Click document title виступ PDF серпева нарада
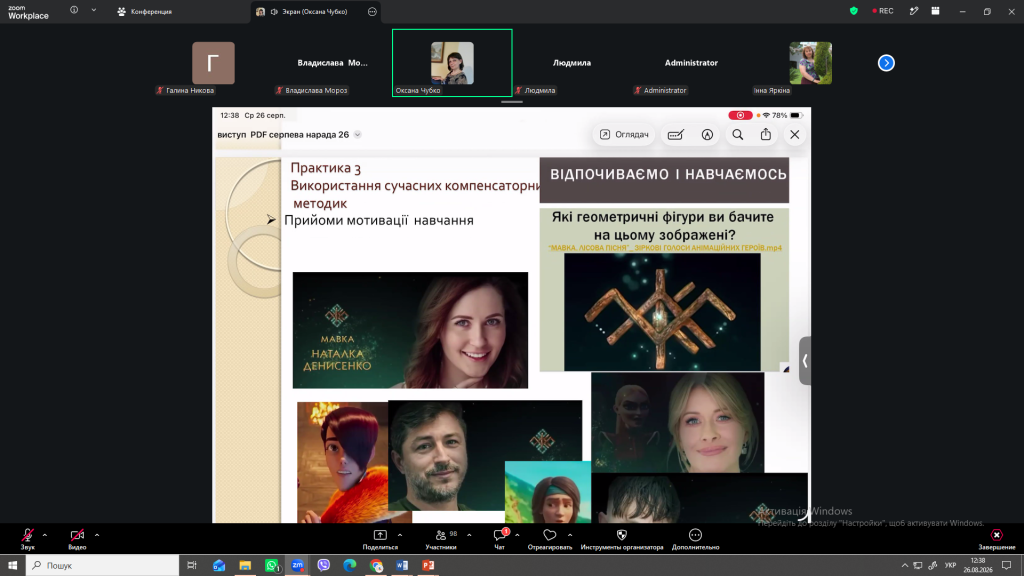 click(283, 135)
